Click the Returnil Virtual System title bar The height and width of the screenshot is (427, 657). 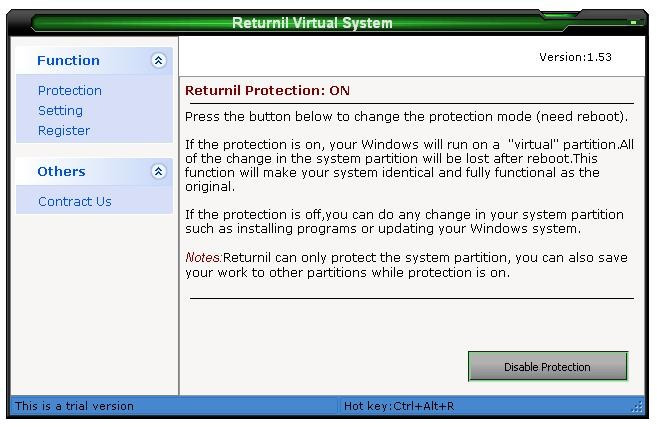pos(312,23)
